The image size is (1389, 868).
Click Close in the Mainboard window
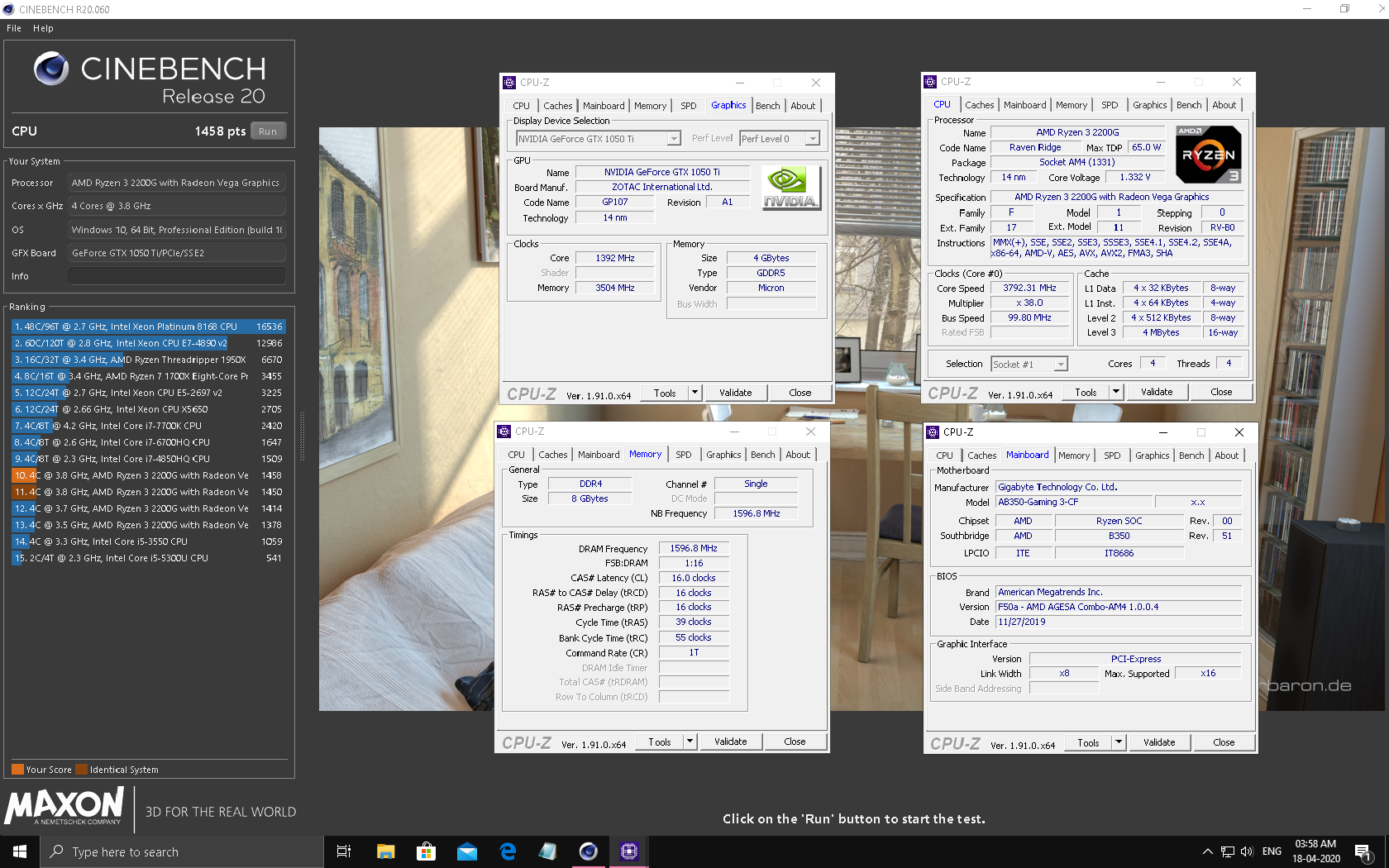point(1224,742)
